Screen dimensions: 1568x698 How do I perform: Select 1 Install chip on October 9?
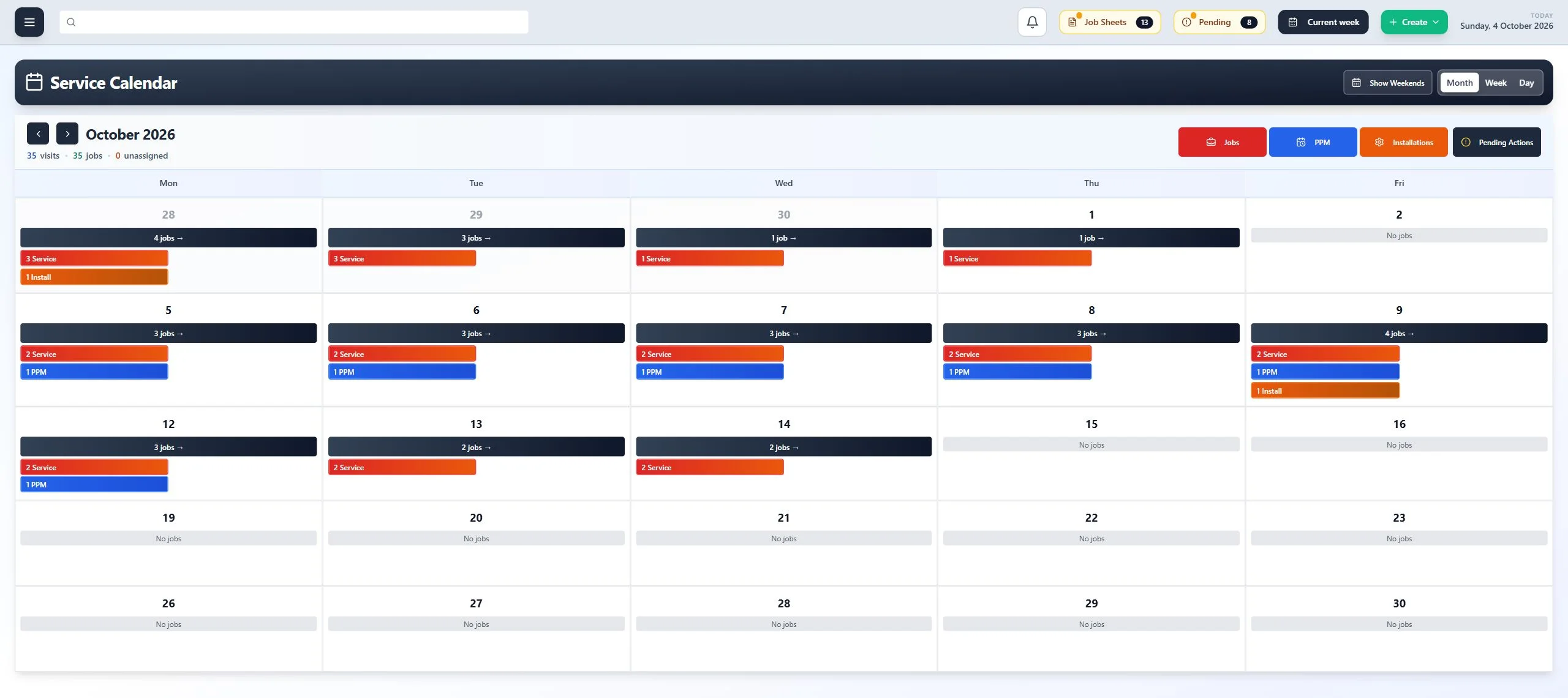point(1325,391)
